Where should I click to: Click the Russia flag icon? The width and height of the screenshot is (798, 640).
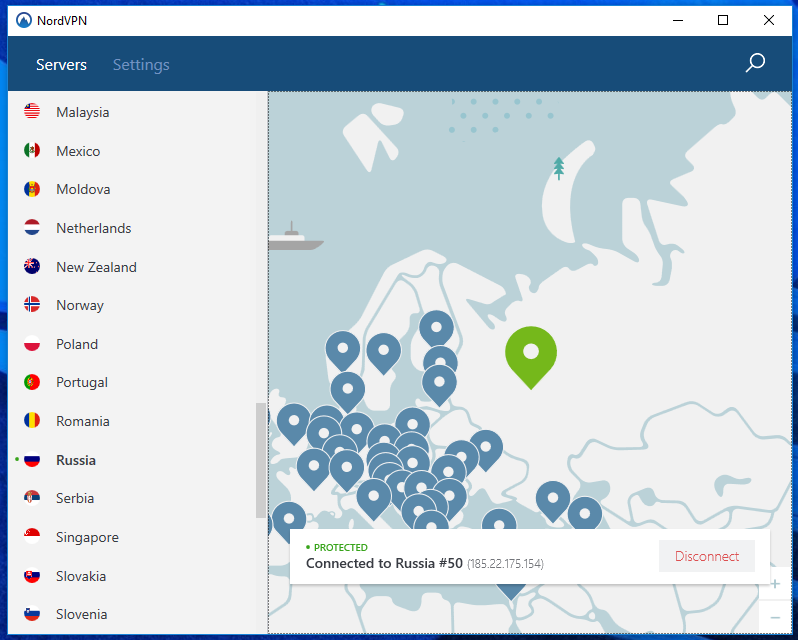pyautogui.click(x=32, y=459)
